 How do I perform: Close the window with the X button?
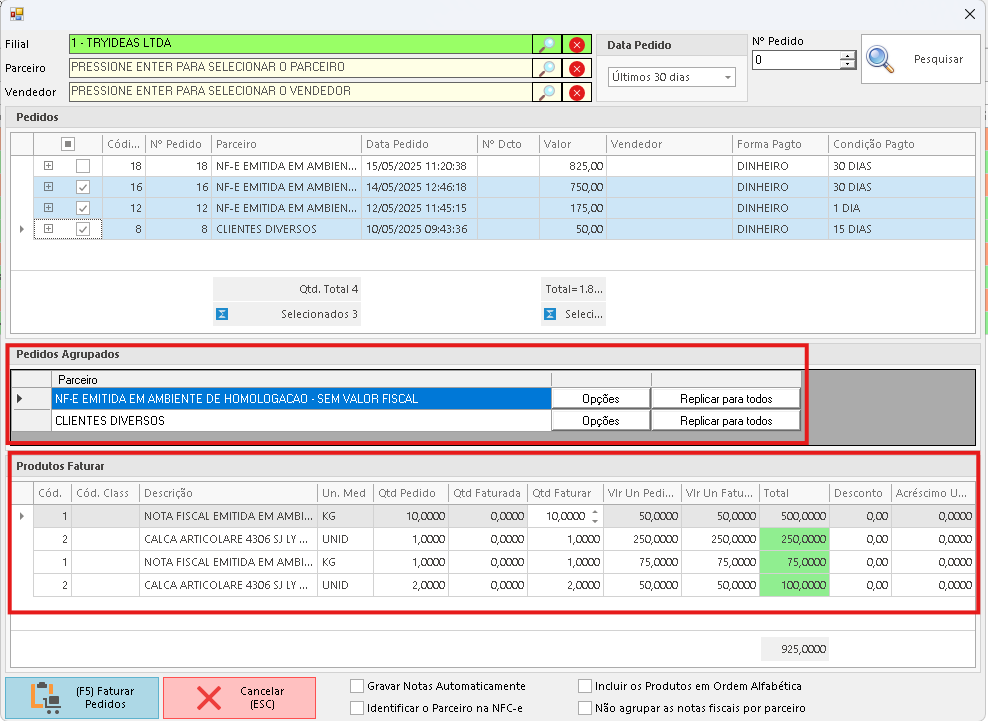click(x=970, y=14)
